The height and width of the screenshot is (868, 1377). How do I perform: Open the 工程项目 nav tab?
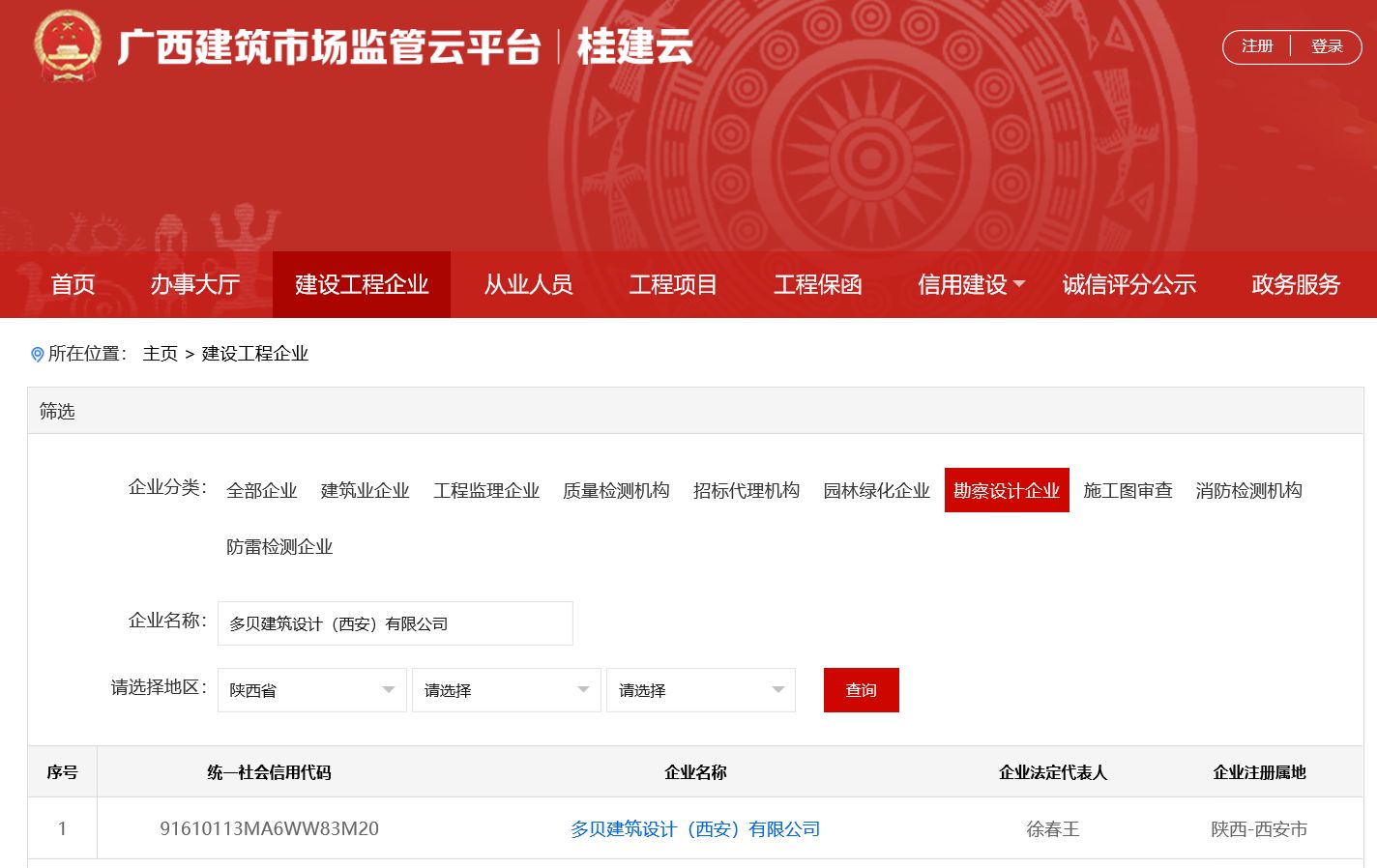coord(673,284)
